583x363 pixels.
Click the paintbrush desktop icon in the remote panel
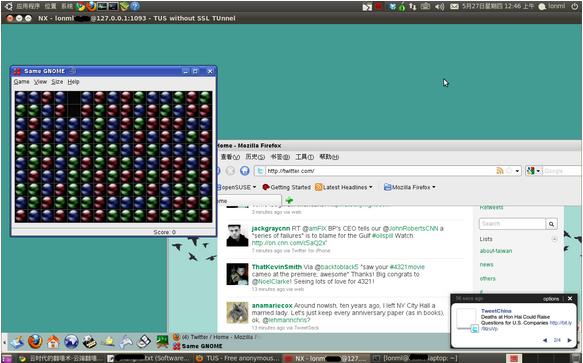[17, 341]
